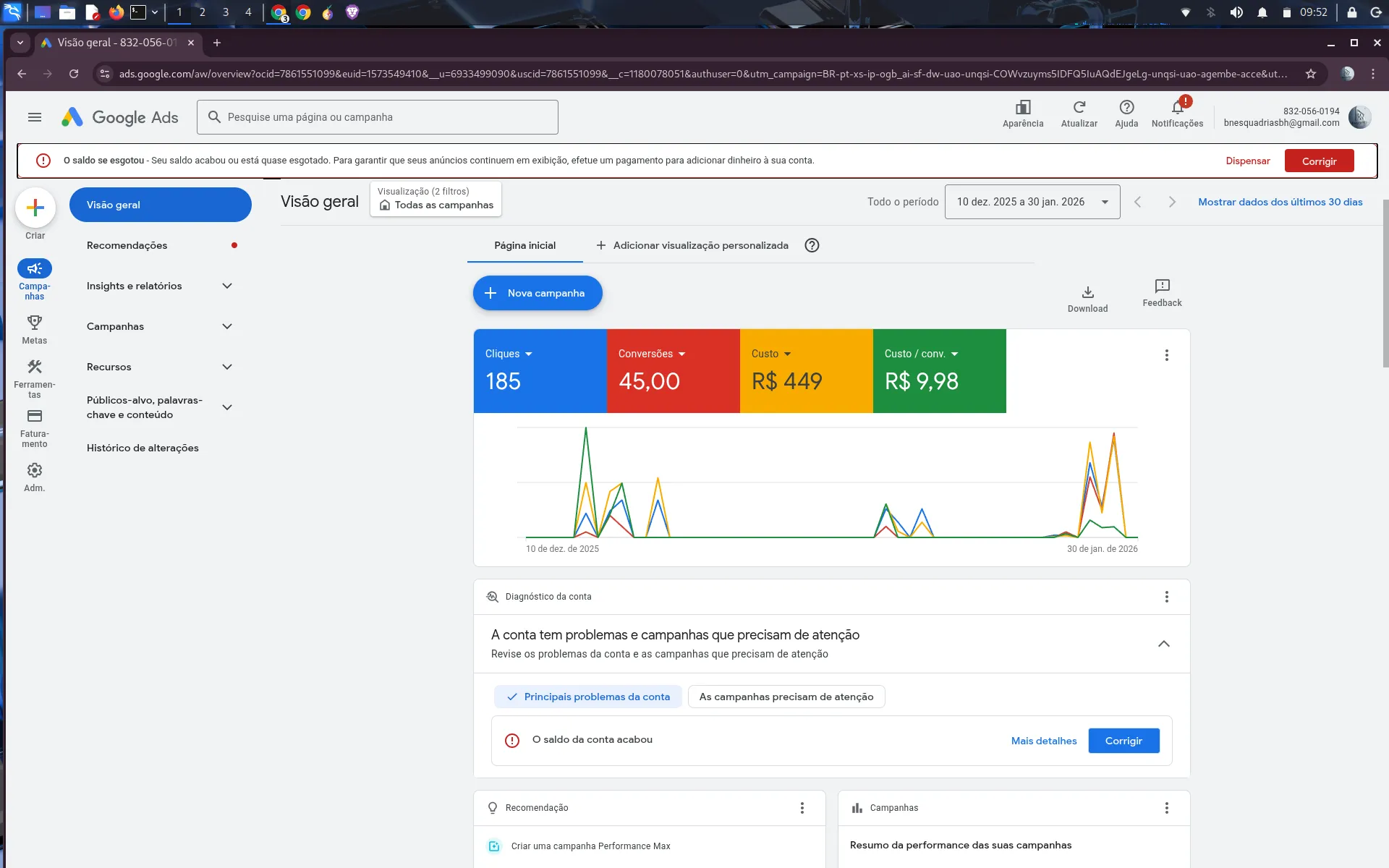Open Ferramentas tools icon in sidebar
The width and height of the screenshot is (1389, 868).
(x=34, y=367)
